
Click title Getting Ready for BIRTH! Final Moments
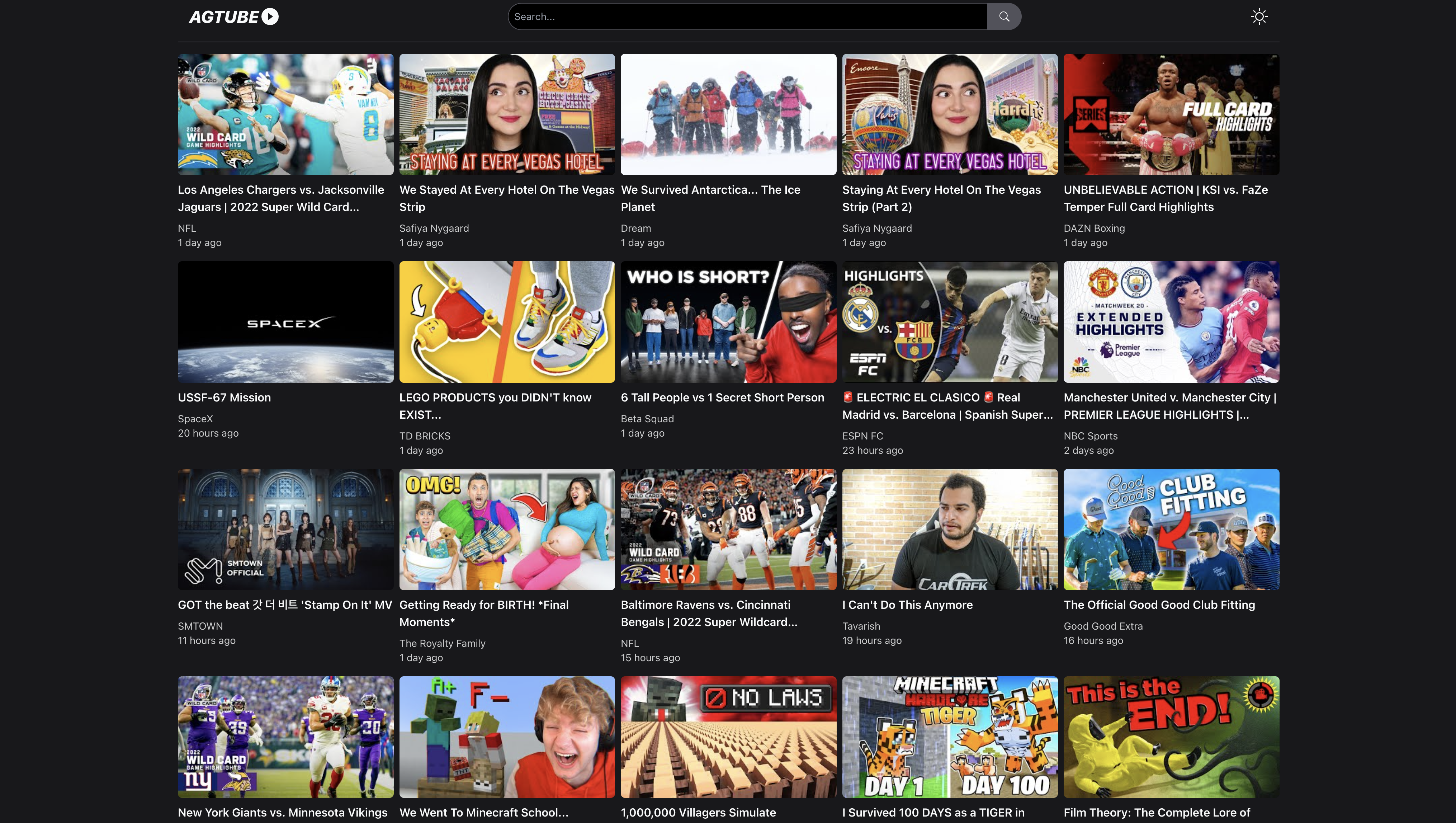(484, 613)
